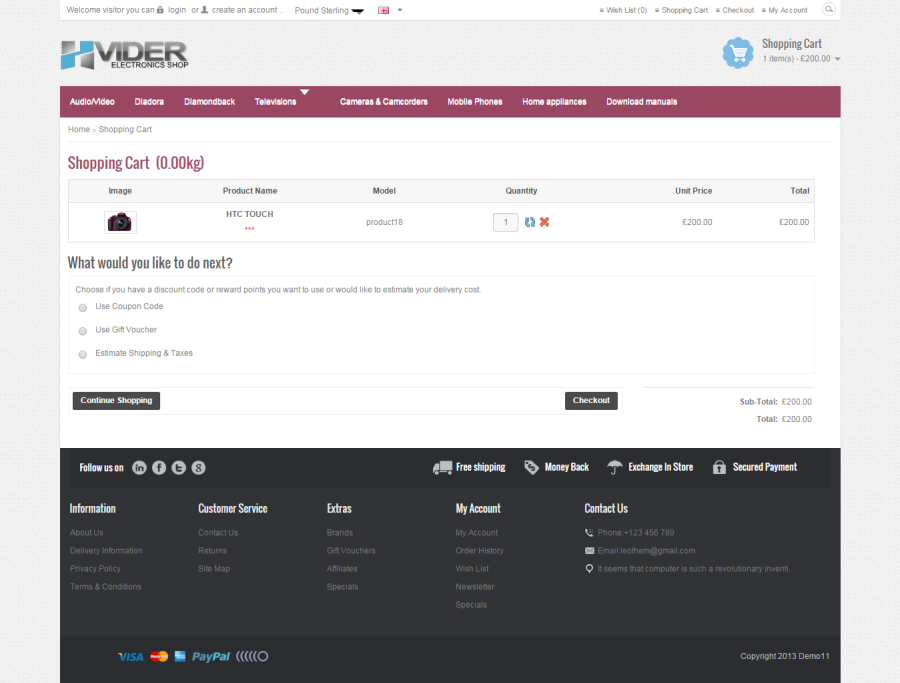Click the top bar Checkout link

click(x=738, y=10)
